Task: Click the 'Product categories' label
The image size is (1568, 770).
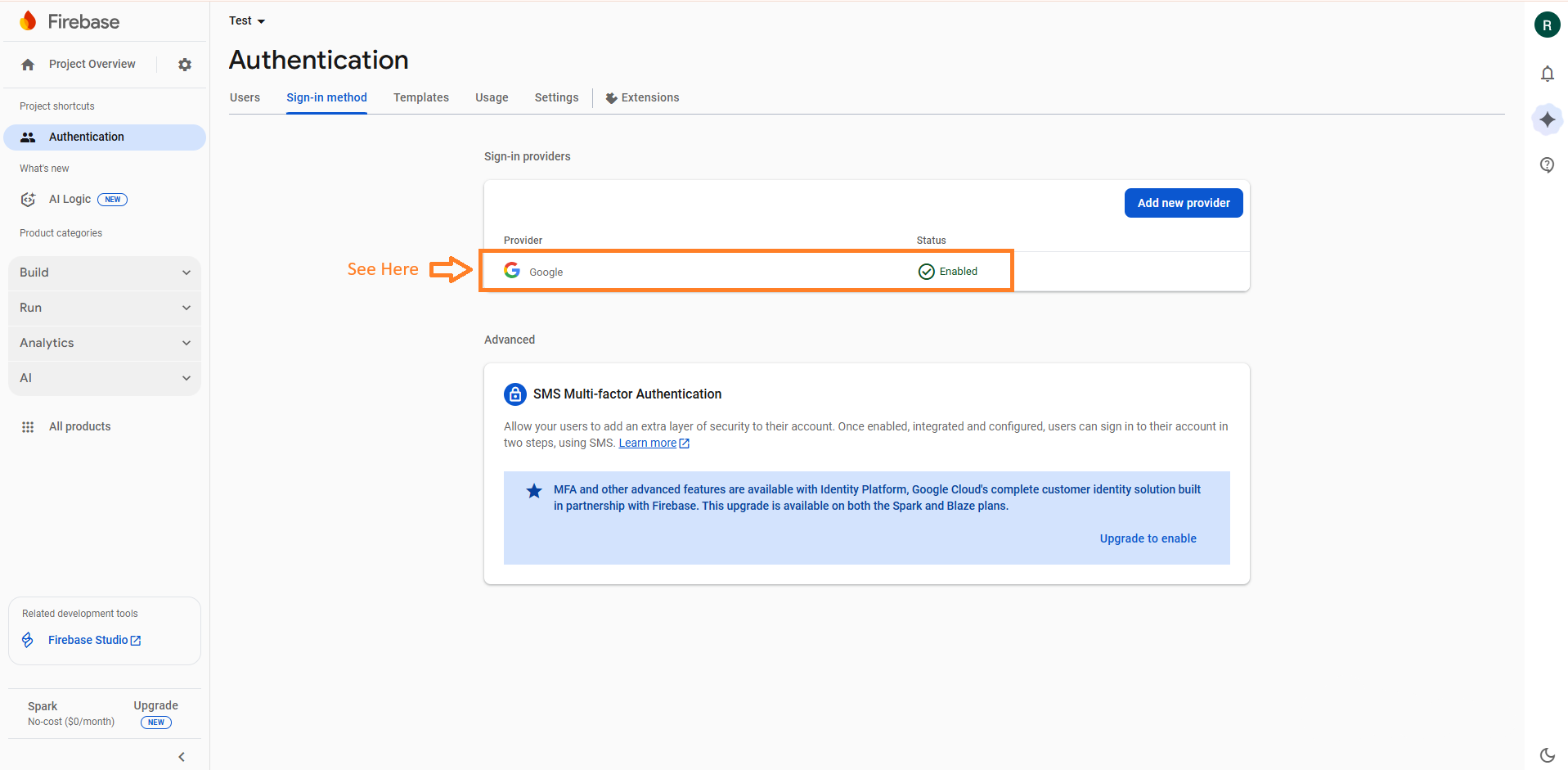Action: (x=61, y=233)
